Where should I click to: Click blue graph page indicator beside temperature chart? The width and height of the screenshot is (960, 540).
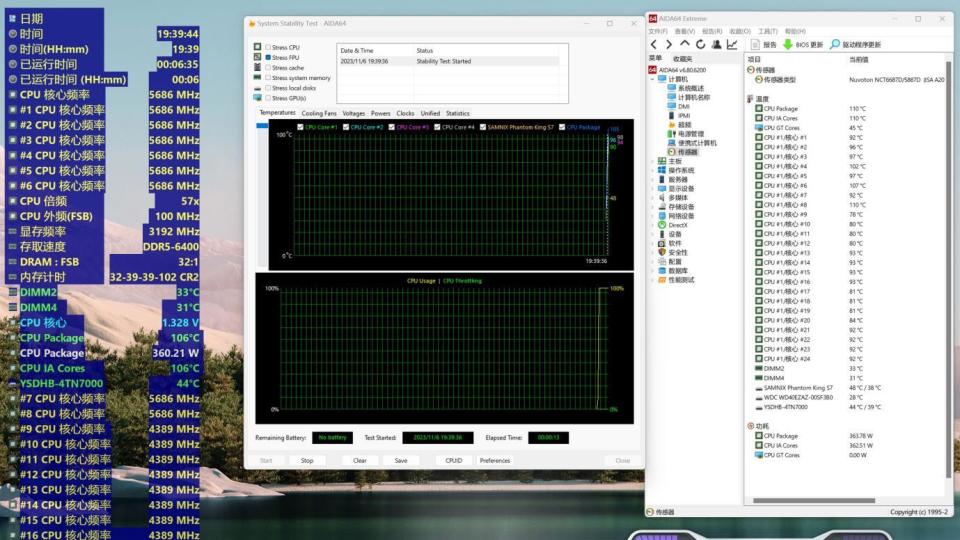[262, 126]
